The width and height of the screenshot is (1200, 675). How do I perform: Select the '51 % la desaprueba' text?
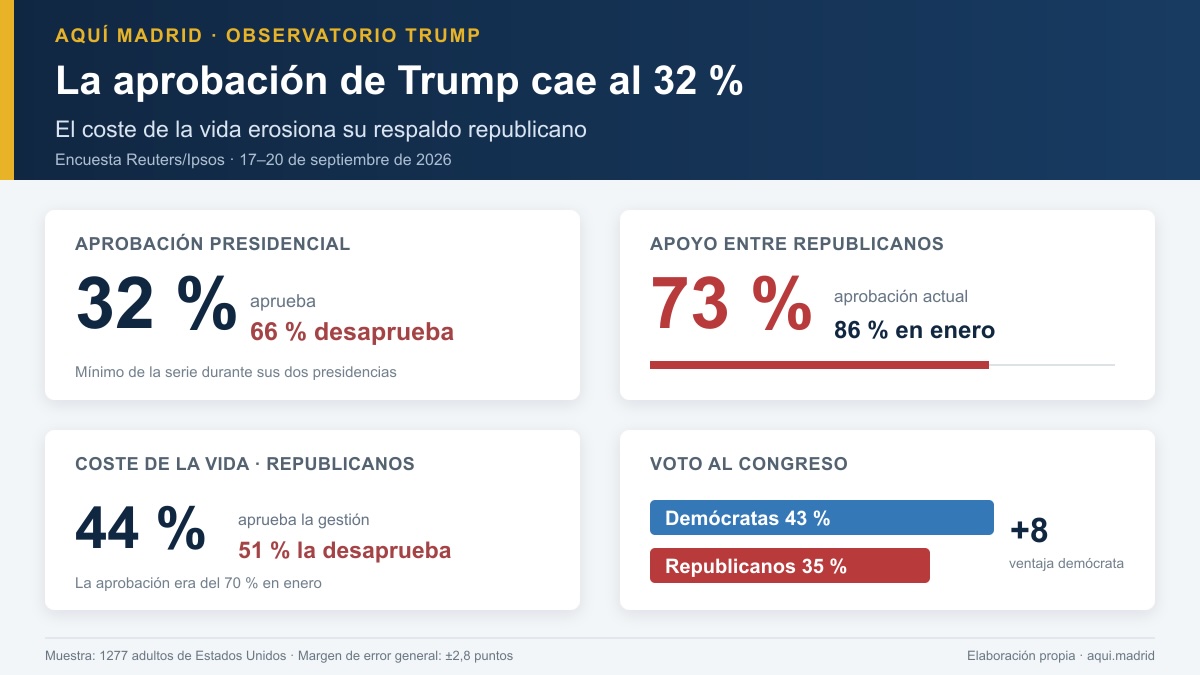coord(344,550)
